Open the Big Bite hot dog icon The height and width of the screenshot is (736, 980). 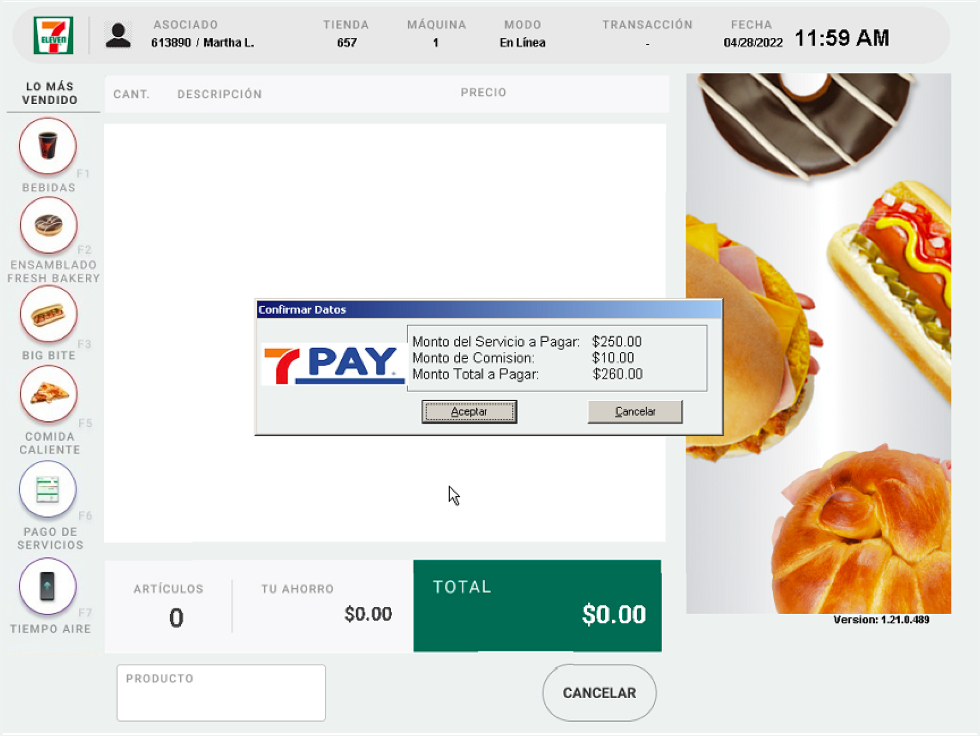coord(49,314)
